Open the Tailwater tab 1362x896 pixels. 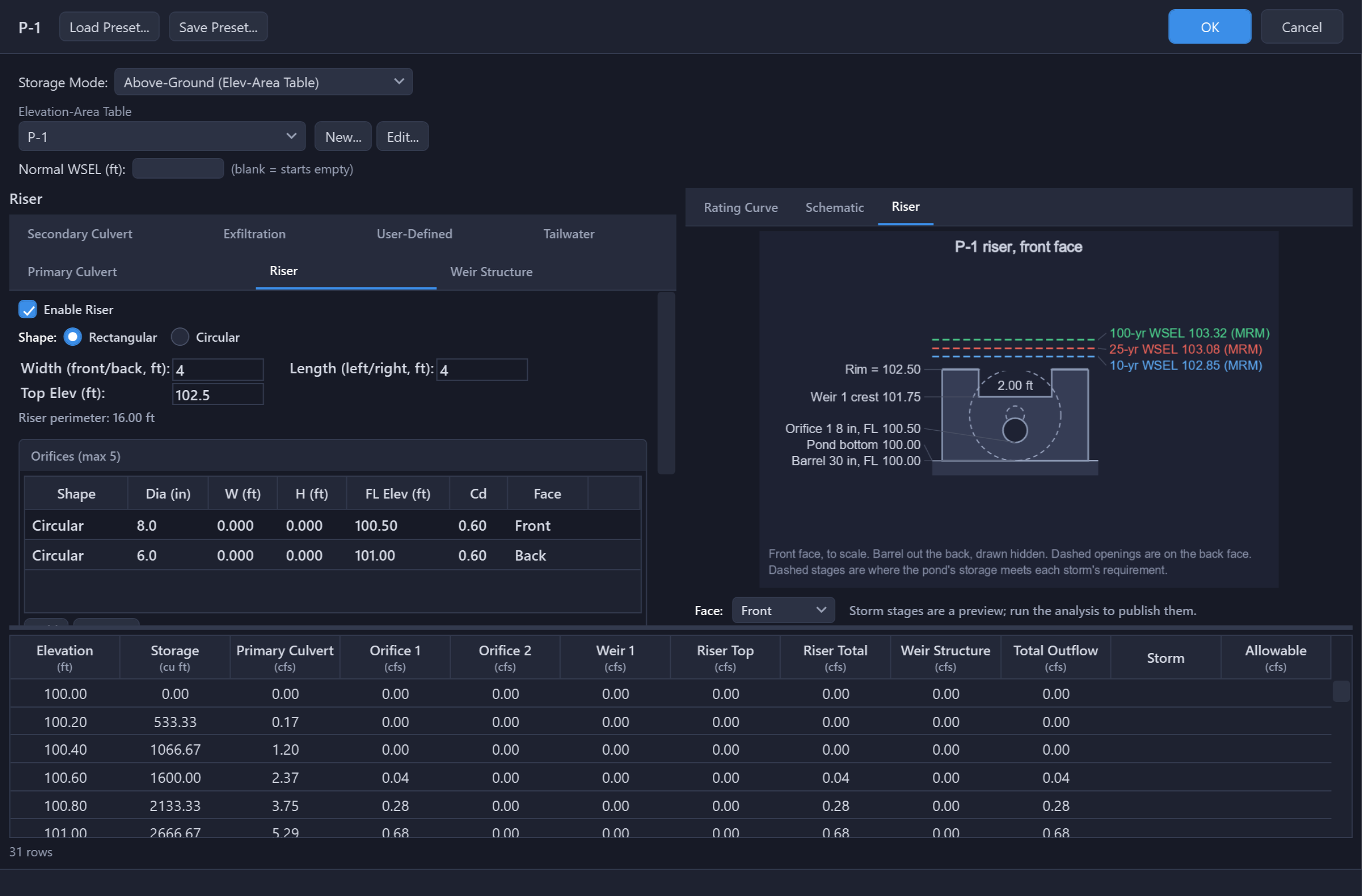(569, 234)
